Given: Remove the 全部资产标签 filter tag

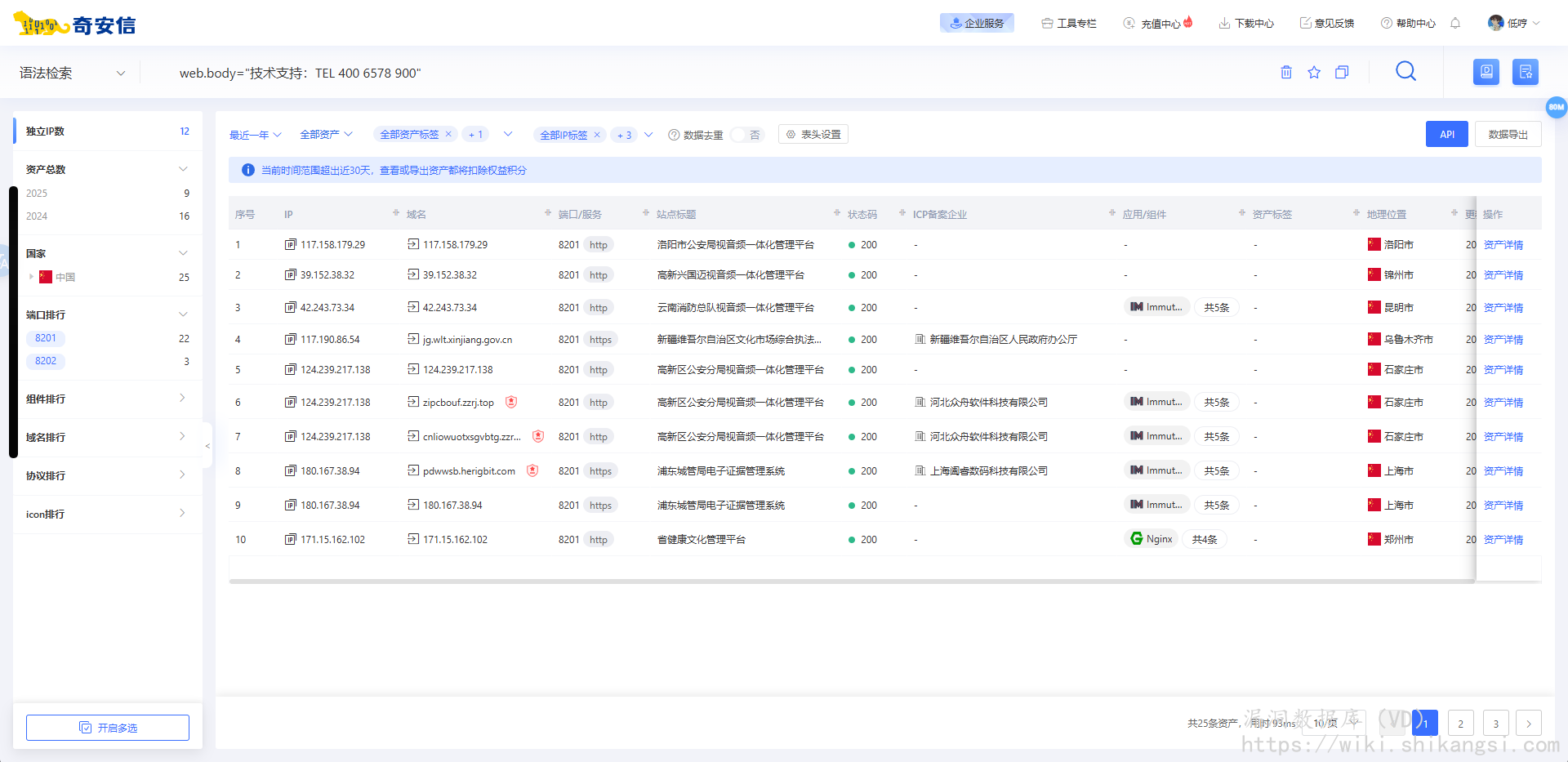Looking at the screenshot, I should pos(448,134).
